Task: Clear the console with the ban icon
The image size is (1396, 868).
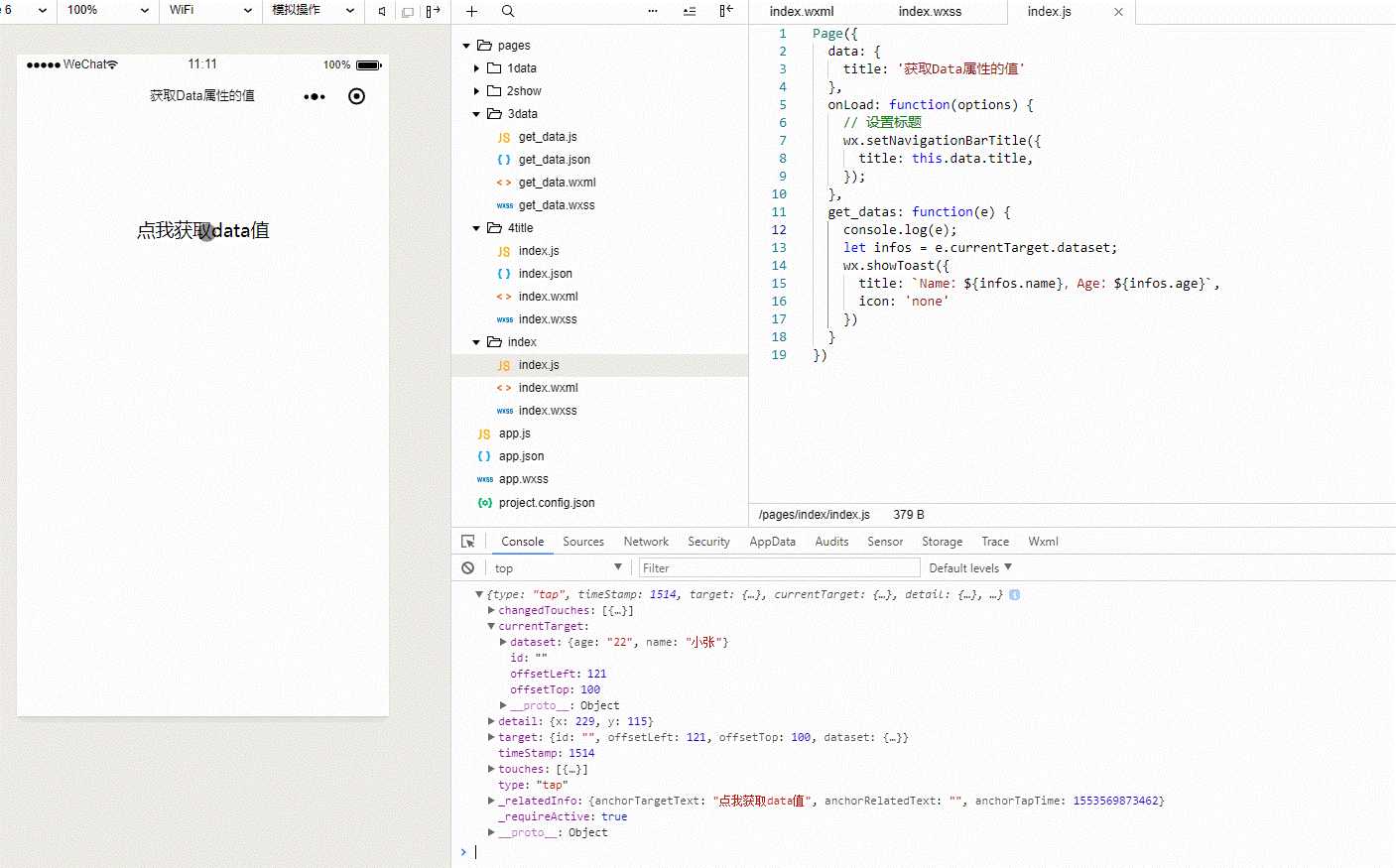Action: (468, 568)
